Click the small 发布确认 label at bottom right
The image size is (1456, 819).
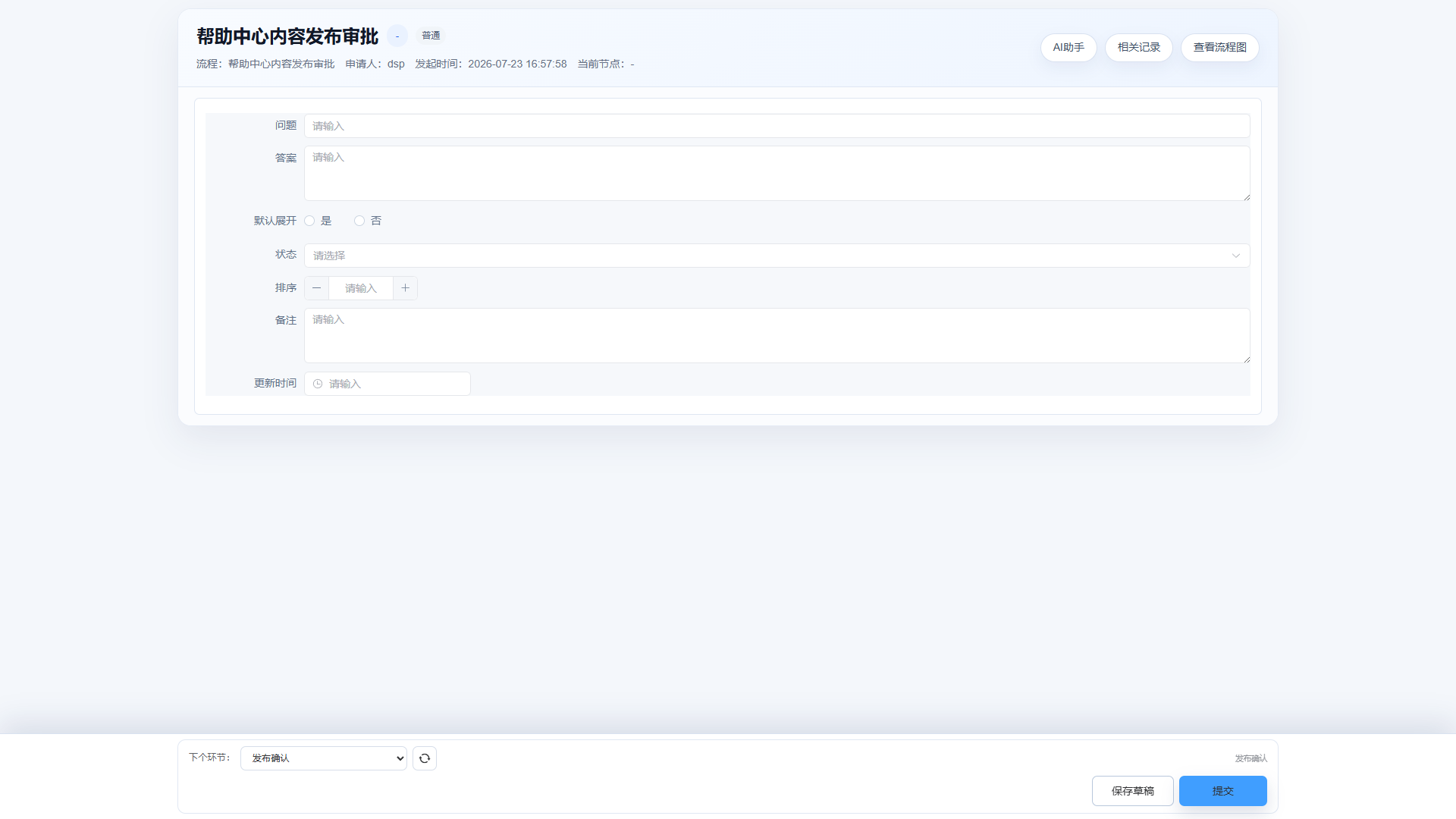[x=1251, y=758]
